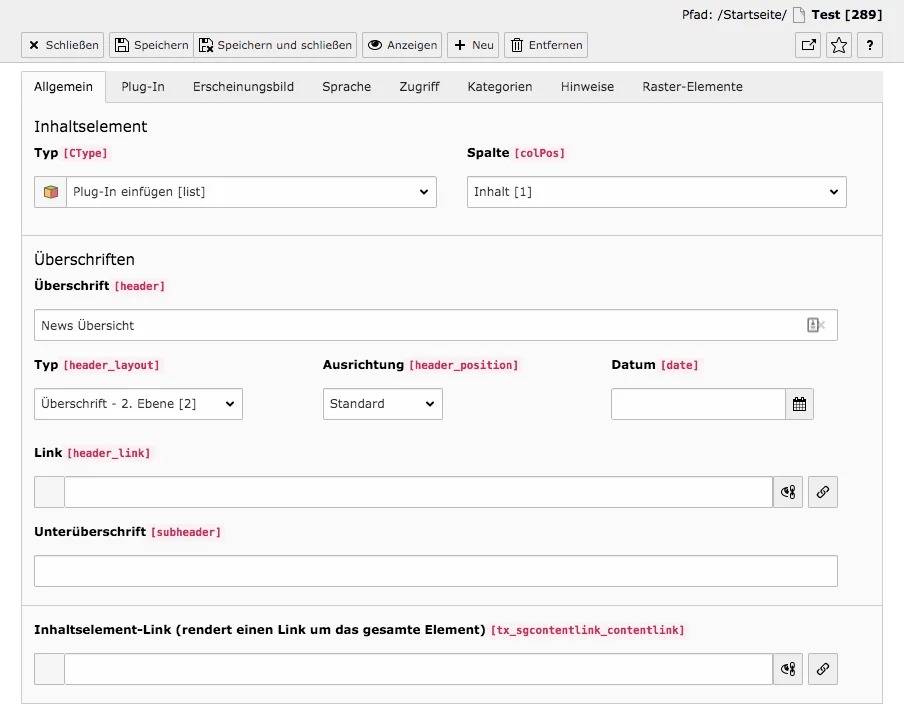
Task: Open the Spalte [colPos] dropdown
Action: point(657,191)
